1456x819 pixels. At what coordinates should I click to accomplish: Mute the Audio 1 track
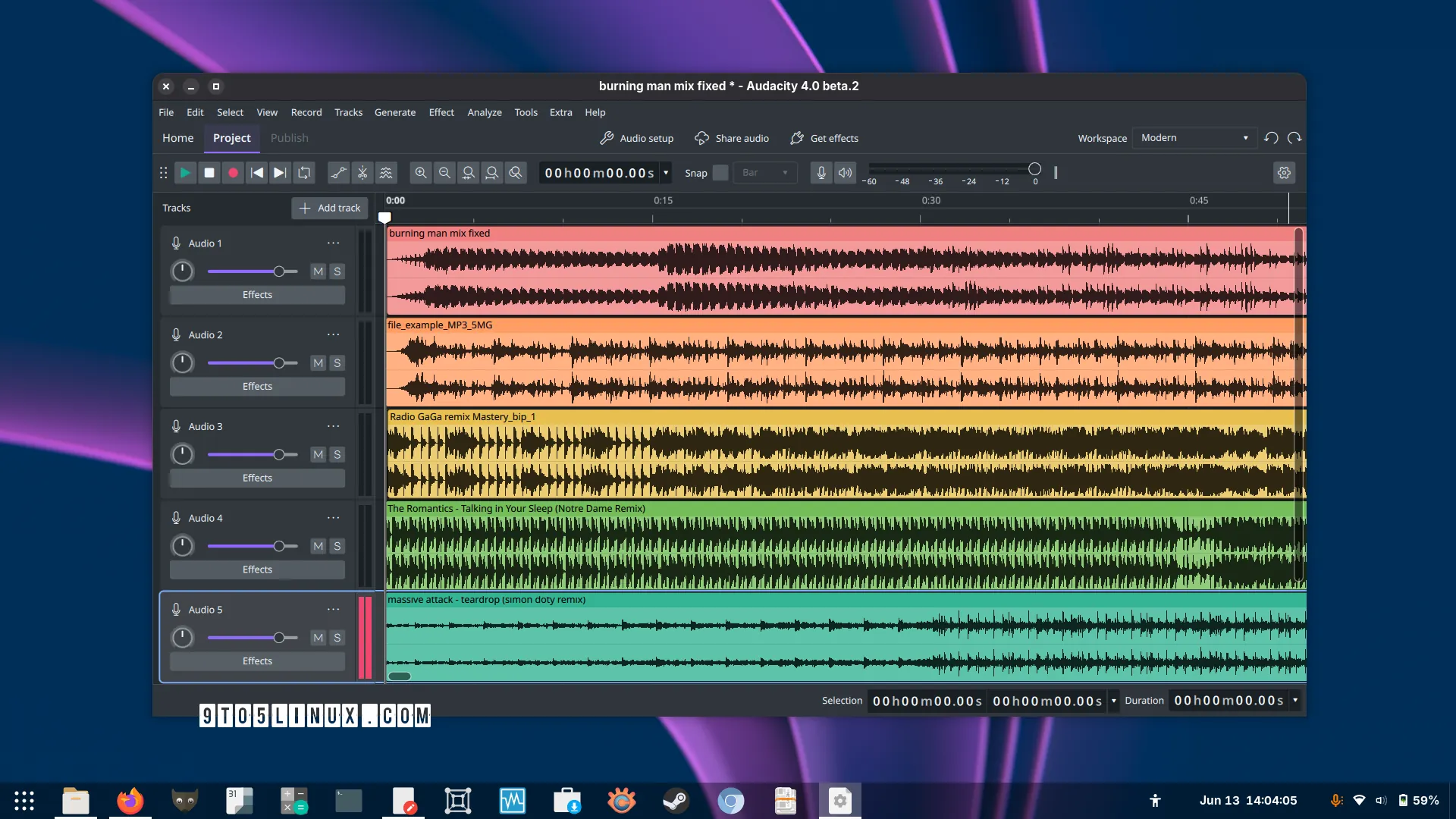tap(318, 271)
